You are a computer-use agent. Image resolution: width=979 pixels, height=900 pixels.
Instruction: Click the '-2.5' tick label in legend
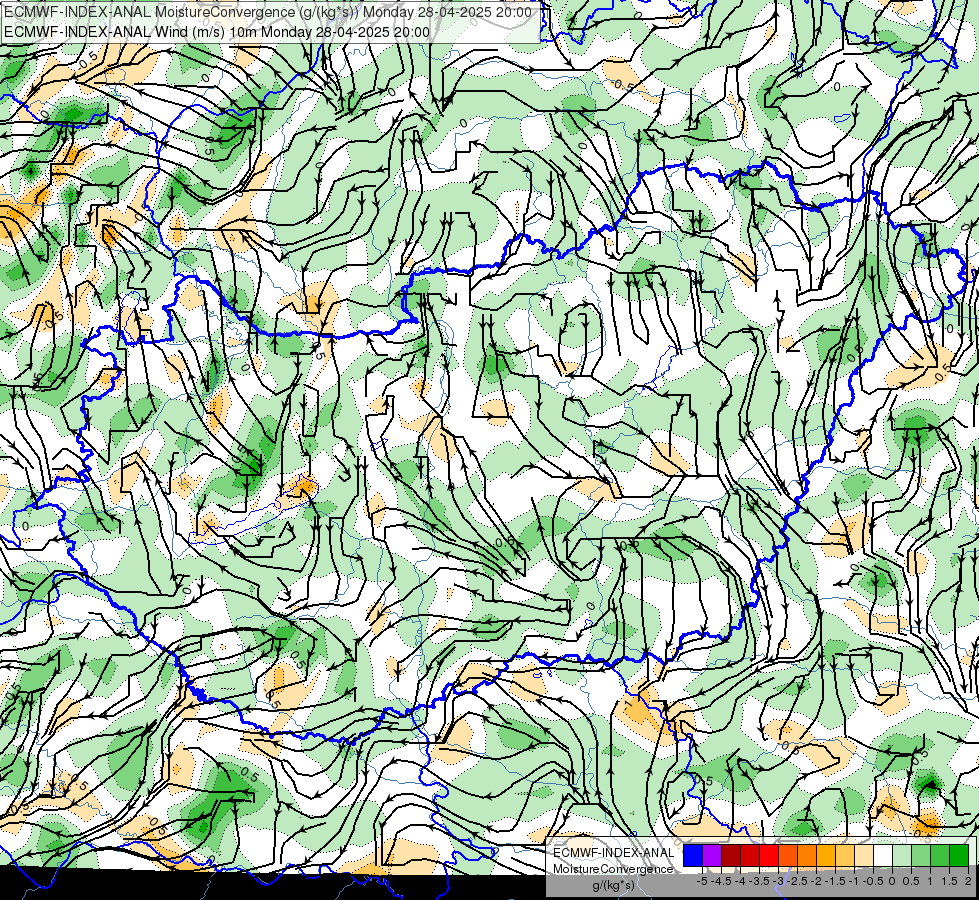coord(799,881)
